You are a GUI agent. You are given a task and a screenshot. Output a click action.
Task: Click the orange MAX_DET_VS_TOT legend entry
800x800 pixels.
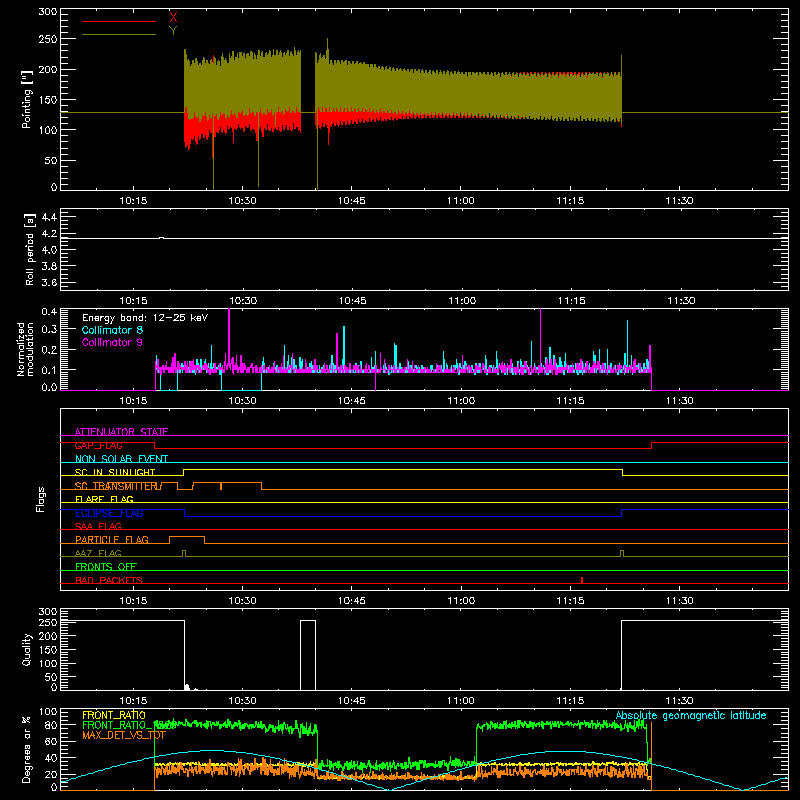(124, 735)
